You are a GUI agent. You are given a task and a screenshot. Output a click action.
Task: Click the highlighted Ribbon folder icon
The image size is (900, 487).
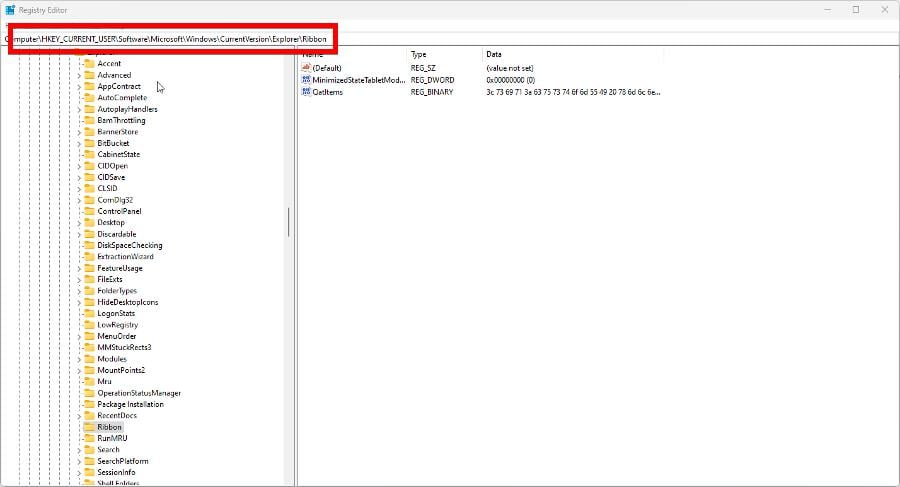click(89, 427)
